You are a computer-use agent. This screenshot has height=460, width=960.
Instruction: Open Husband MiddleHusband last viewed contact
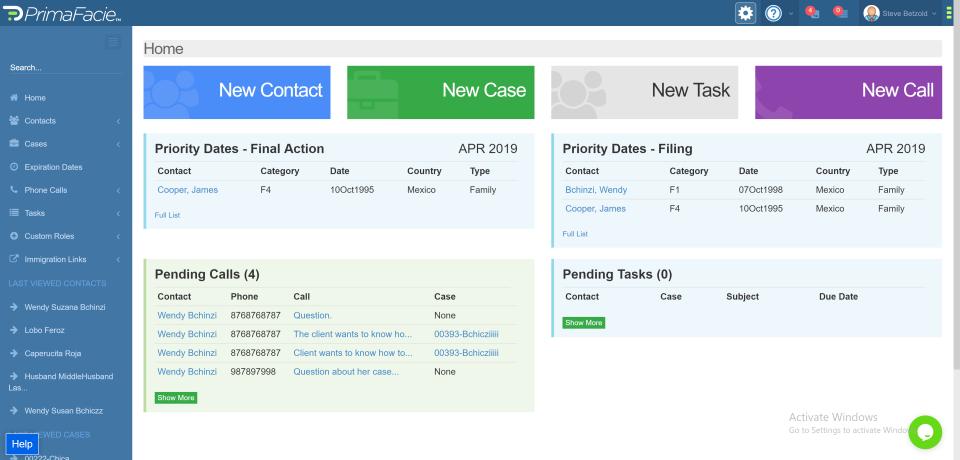tap(61, 382)
